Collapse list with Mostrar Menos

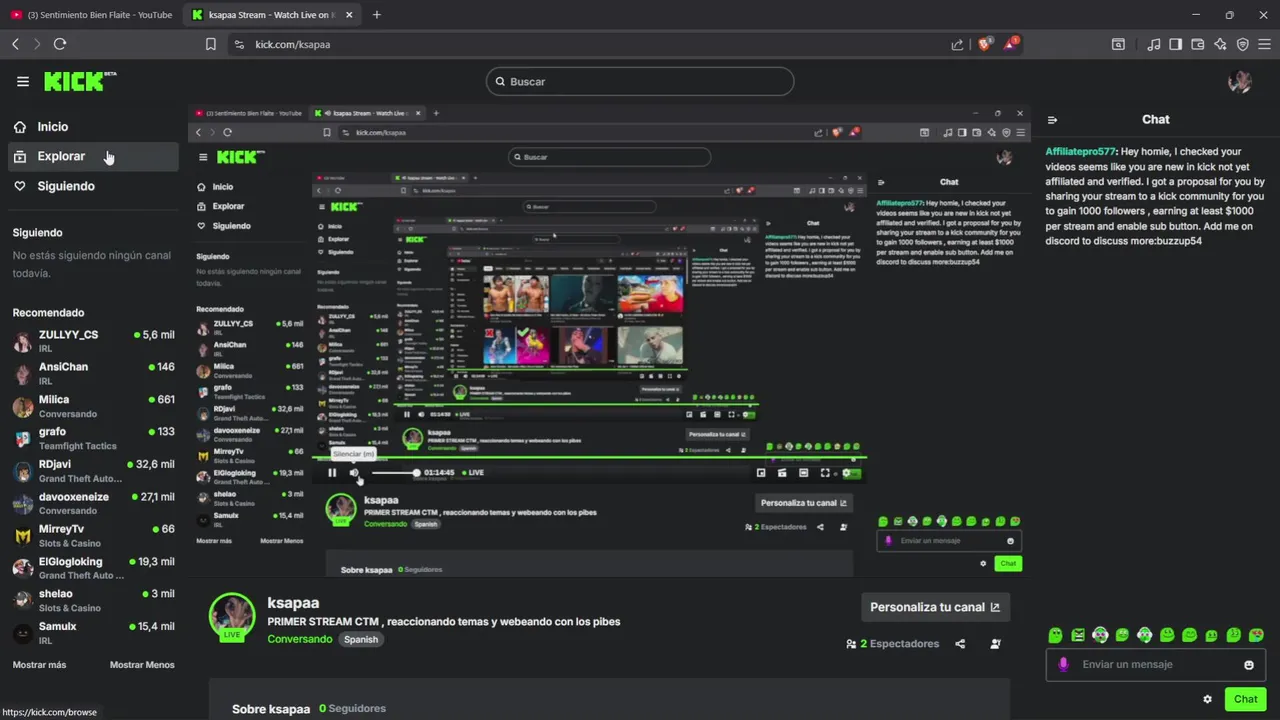click(x=142, y=665)
